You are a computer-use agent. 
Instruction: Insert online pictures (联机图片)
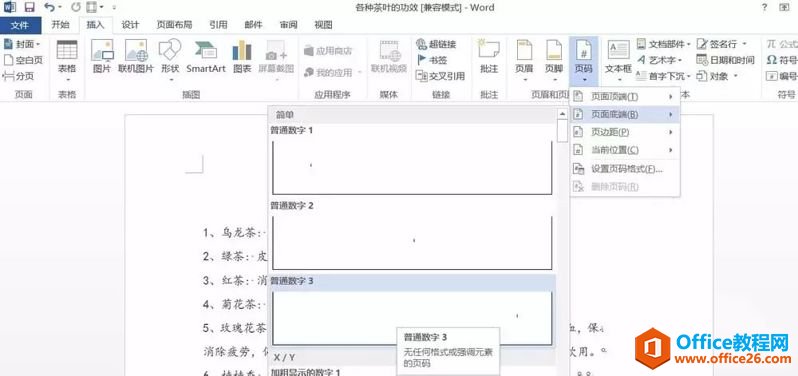click(136, 57)
